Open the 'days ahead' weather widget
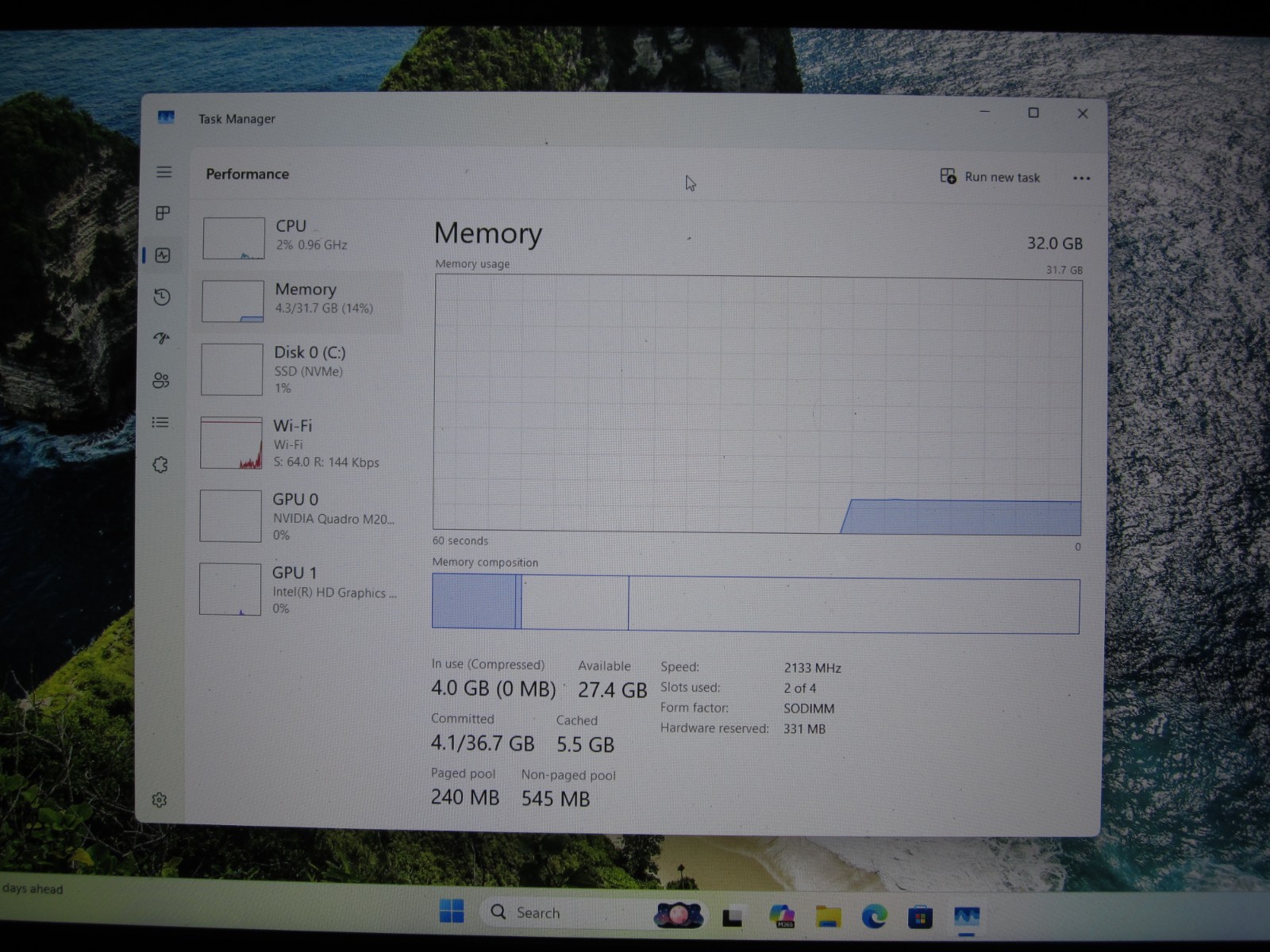1270x952 pixels. tap(33, 889)
